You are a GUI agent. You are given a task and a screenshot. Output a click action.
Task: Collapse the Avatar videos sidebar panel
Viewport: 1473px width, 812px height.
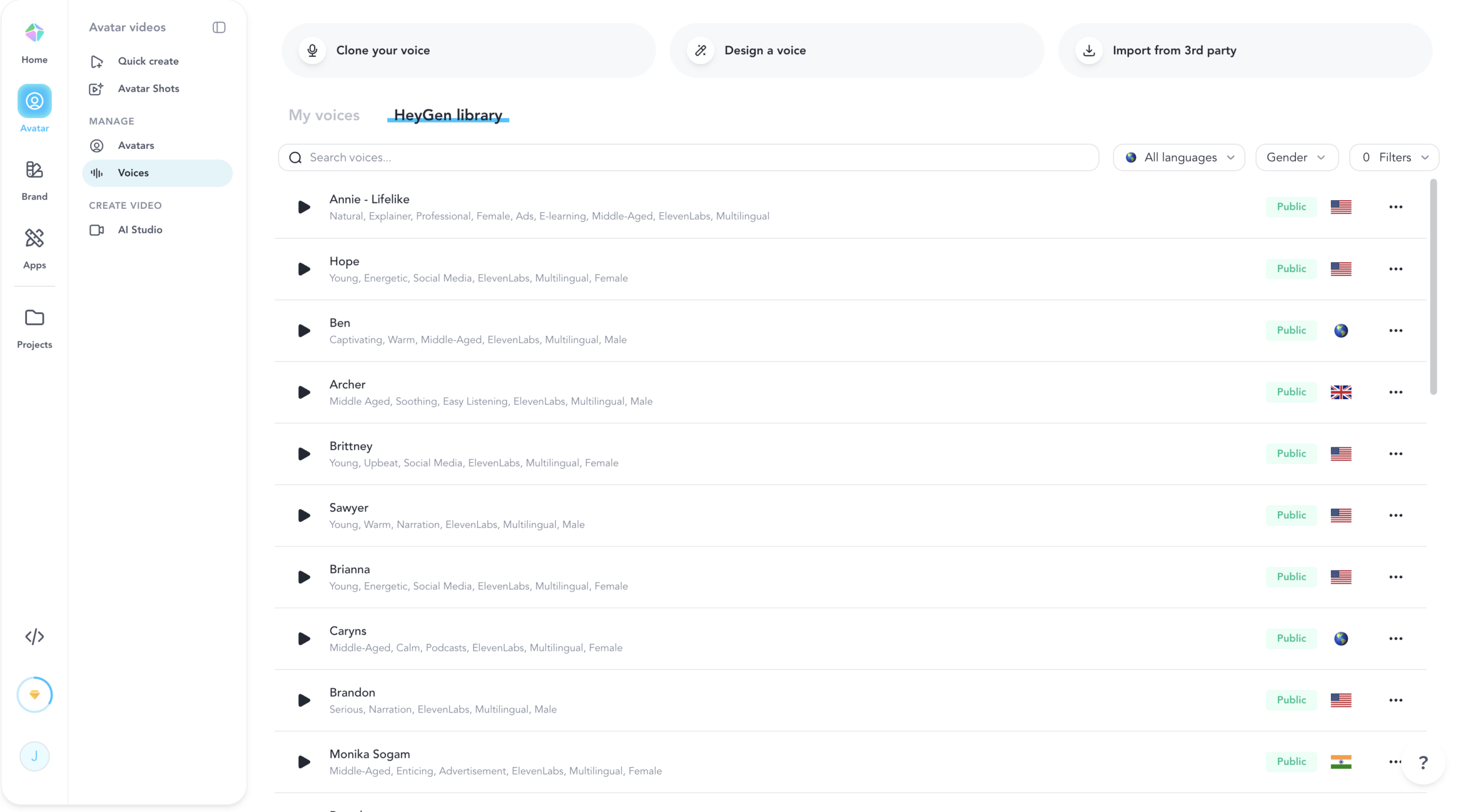click(219, 28)
